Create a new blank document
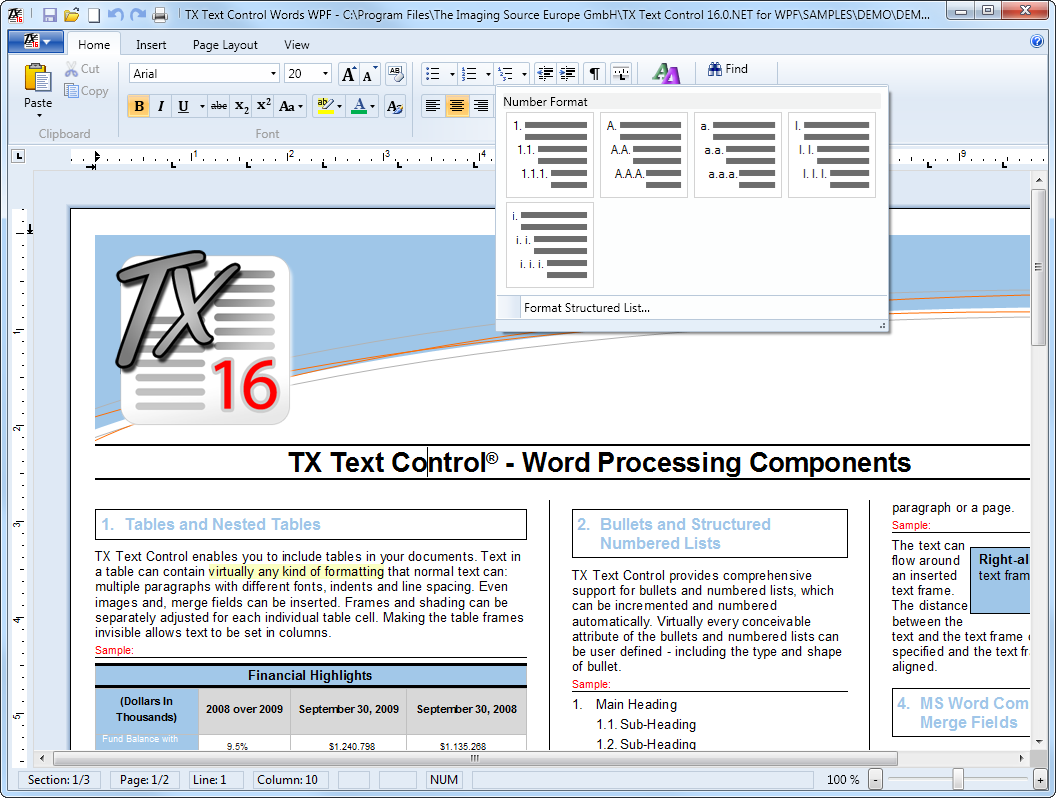This screenshot has height=798, width=1056. [94, 14]
